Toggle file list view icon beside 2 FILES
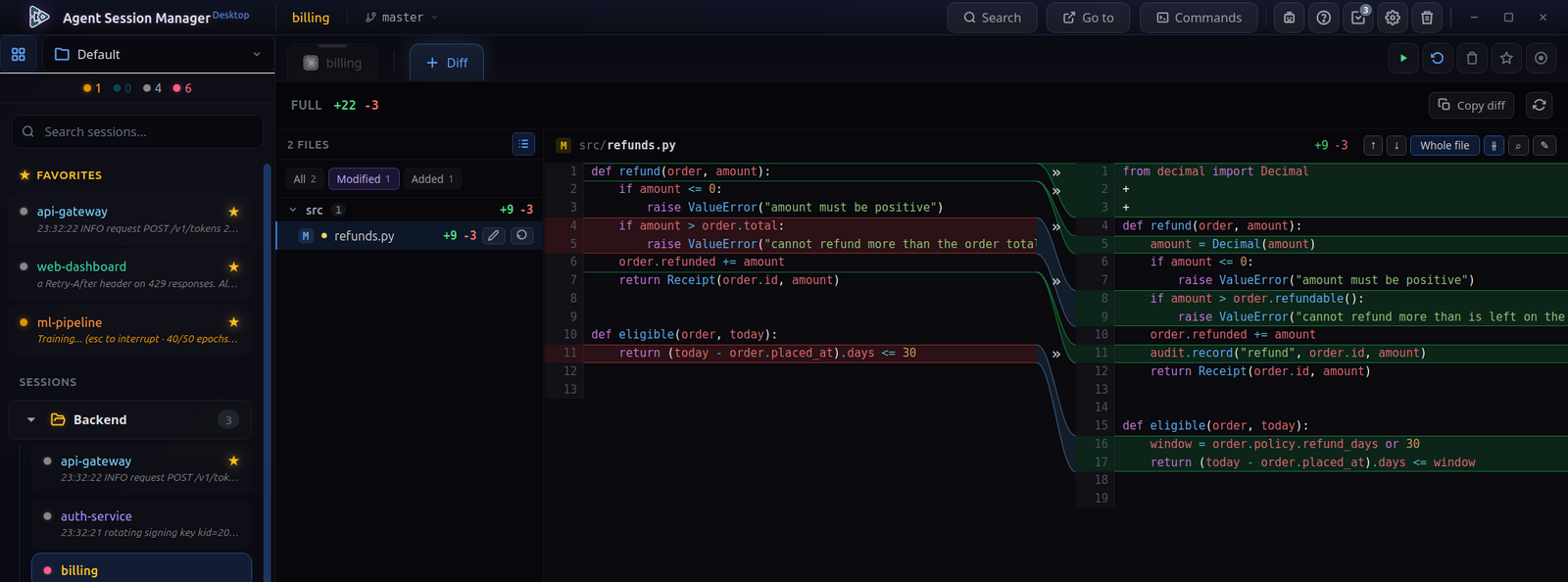The image size is (1568, 582). (x=523, y=144)
